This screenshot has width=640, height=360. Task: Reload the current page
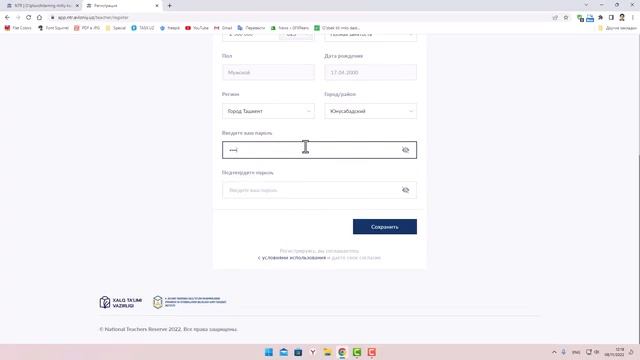pos(29,18)
